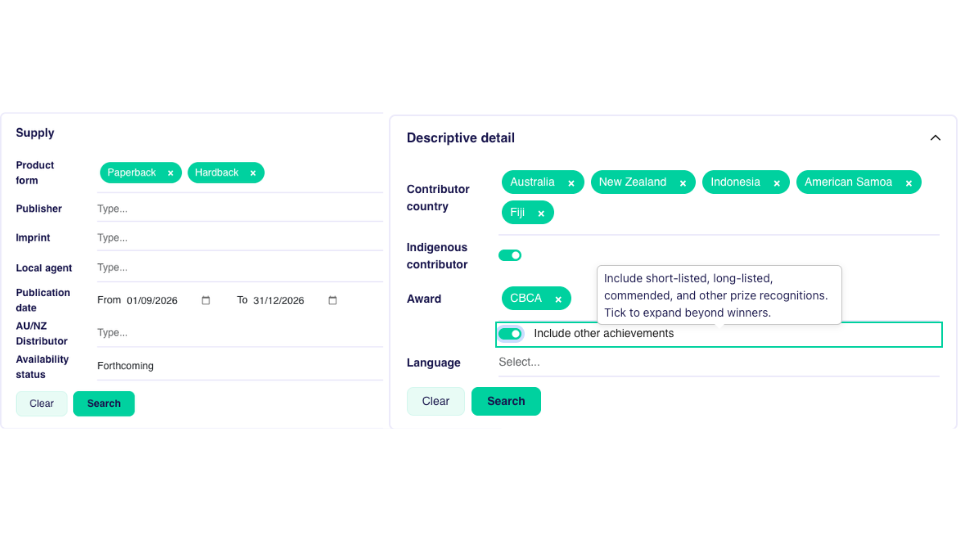
Task: Remove New Zealand contributor country tag
Action: pyautogui.click(x=683, y=183)
